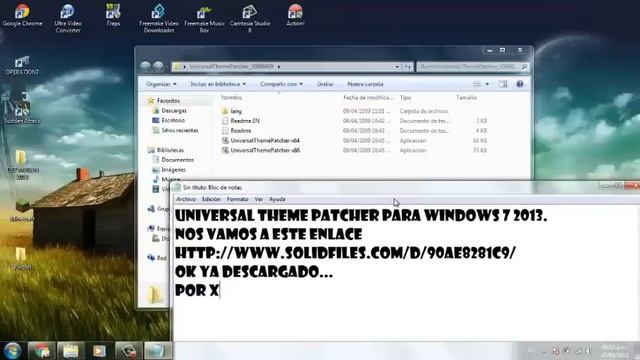This screenshot has height=360, width=640.
Task: Select Escritorio in the navigation pane
Action: [x=173, y=120]
